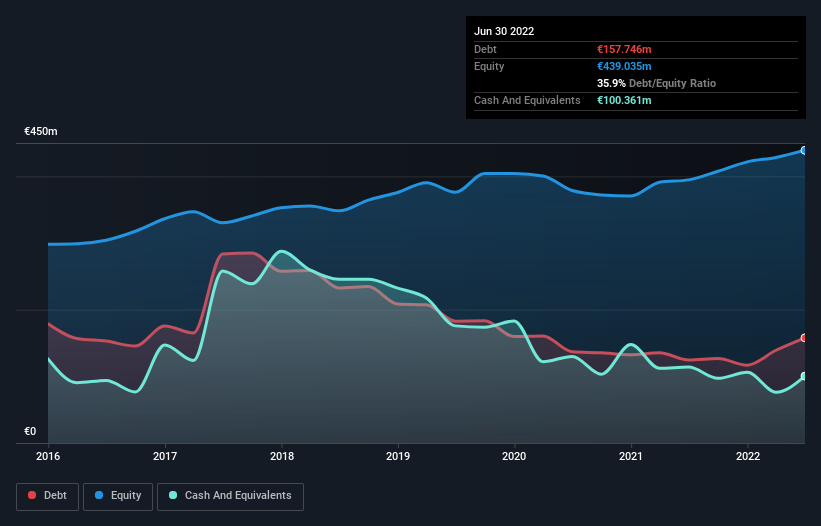Click the 2018 x-axis label
Image resolution: width=821 pixels, height=526 pixels.
click(282, 456)
